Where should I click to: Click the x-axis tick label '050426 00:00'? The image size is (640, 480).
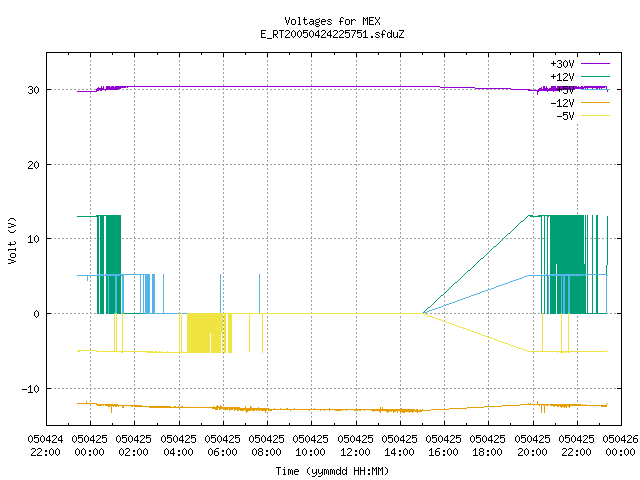pos(620,446)
